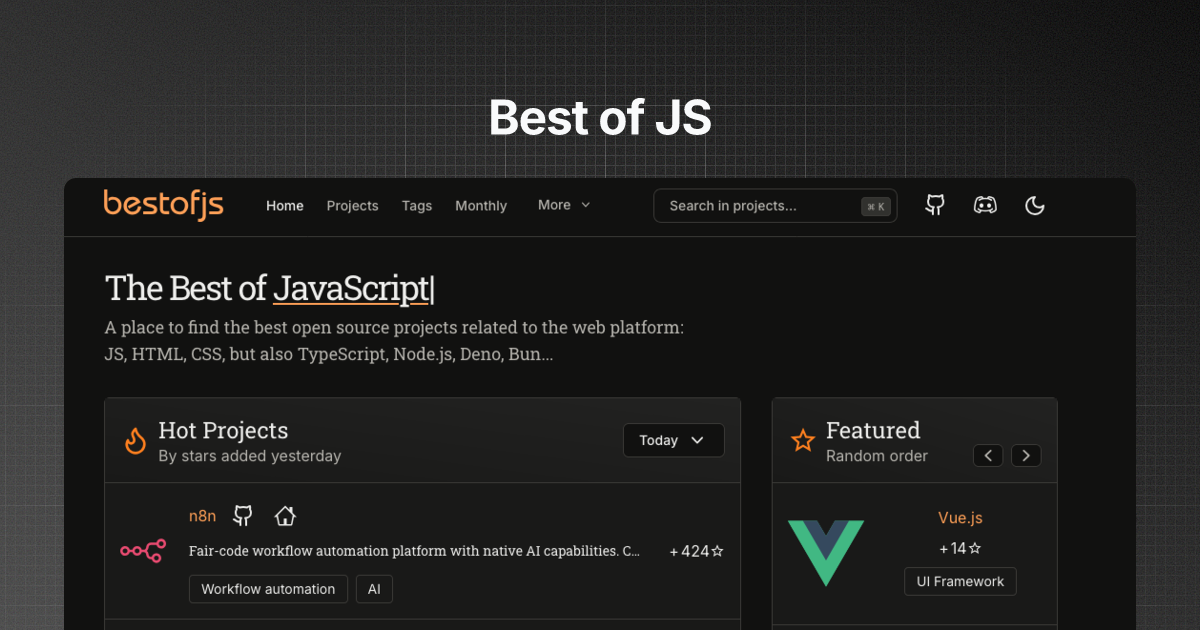The image size is (1200, 630).
Task: Show next featured project
Action: pyautogui.click(x=1026, y=456)
